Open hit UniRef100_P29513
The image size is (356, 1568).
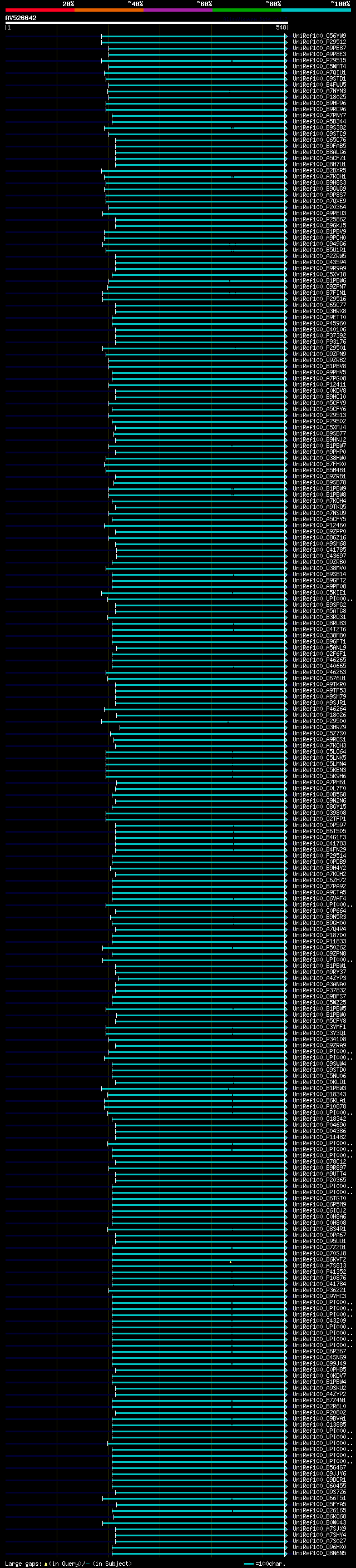319,415
